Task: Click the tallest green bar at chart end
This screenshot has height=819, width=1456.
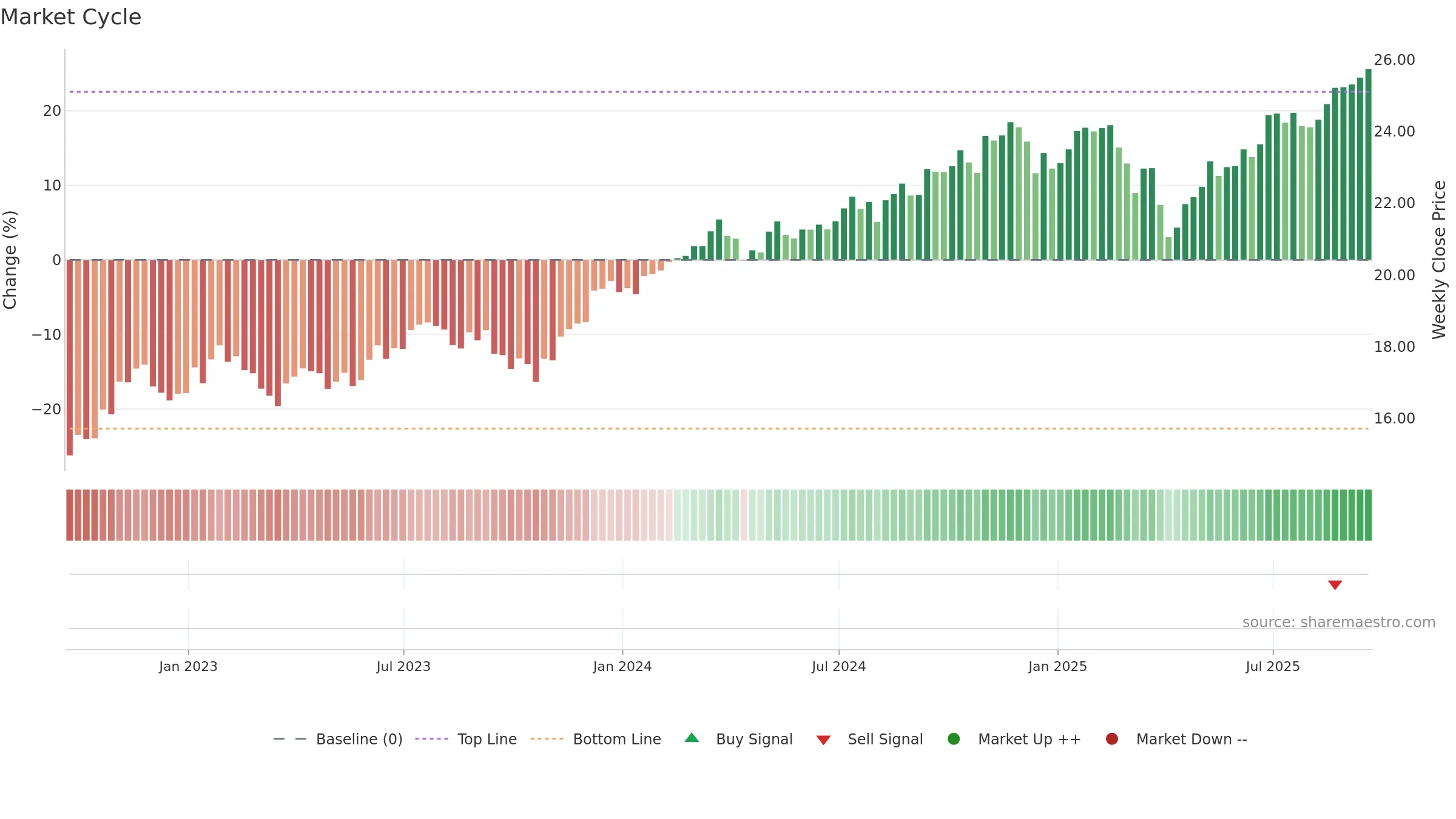Action: point(1368,164)
